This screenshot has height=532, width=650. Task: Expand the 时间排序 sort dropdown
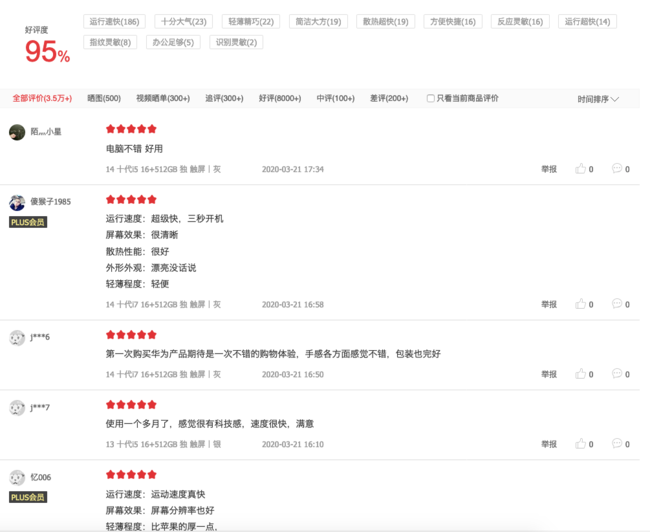598,99
